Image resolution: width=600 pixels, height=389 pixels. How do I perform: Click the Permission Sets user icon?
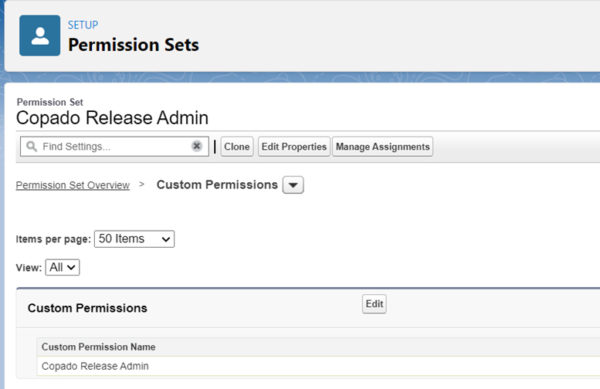point(40,36)
